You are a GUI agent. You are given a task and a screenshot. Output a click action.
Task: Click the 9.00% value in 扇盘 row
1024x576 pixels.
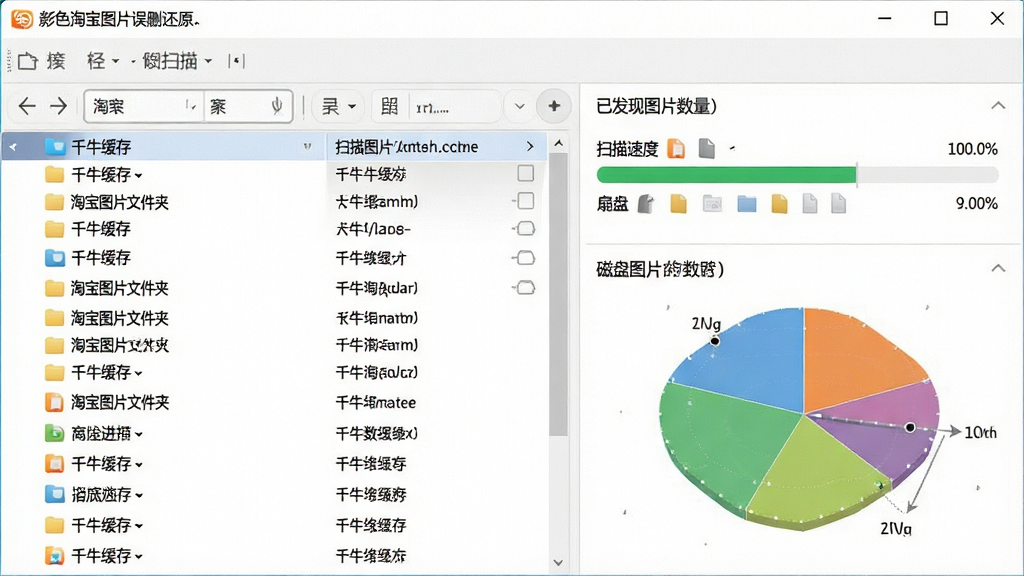[x=976, y=203]
